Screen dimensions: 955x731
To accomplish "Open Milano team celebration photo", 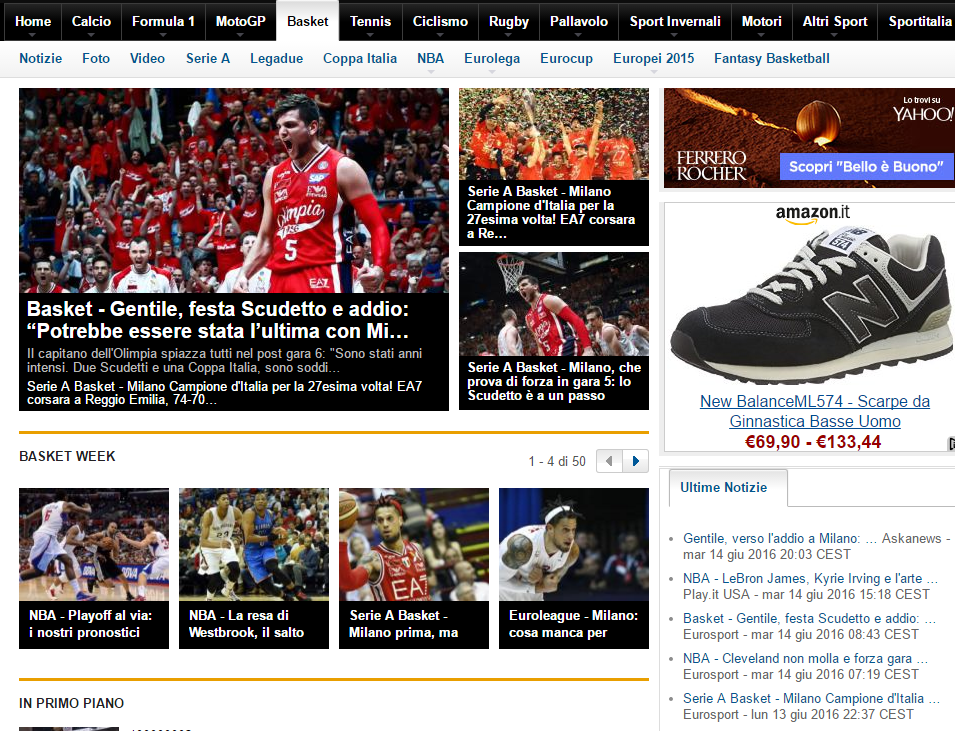I will 554,134.
